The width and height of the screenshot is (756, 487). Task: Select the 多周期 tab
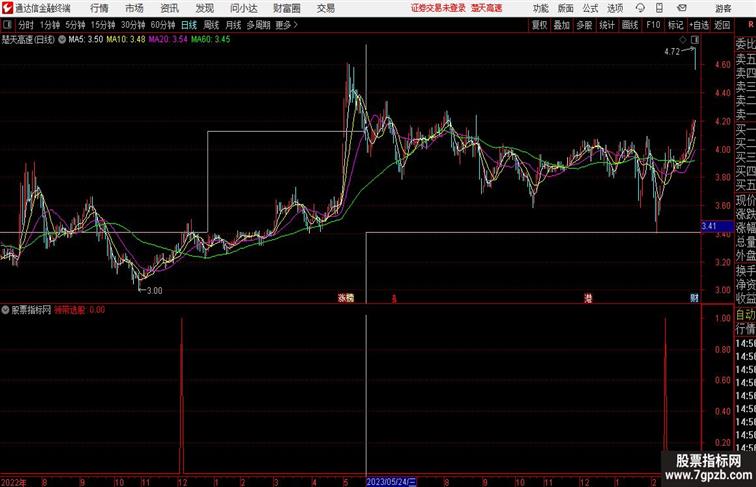click(258, 25)
